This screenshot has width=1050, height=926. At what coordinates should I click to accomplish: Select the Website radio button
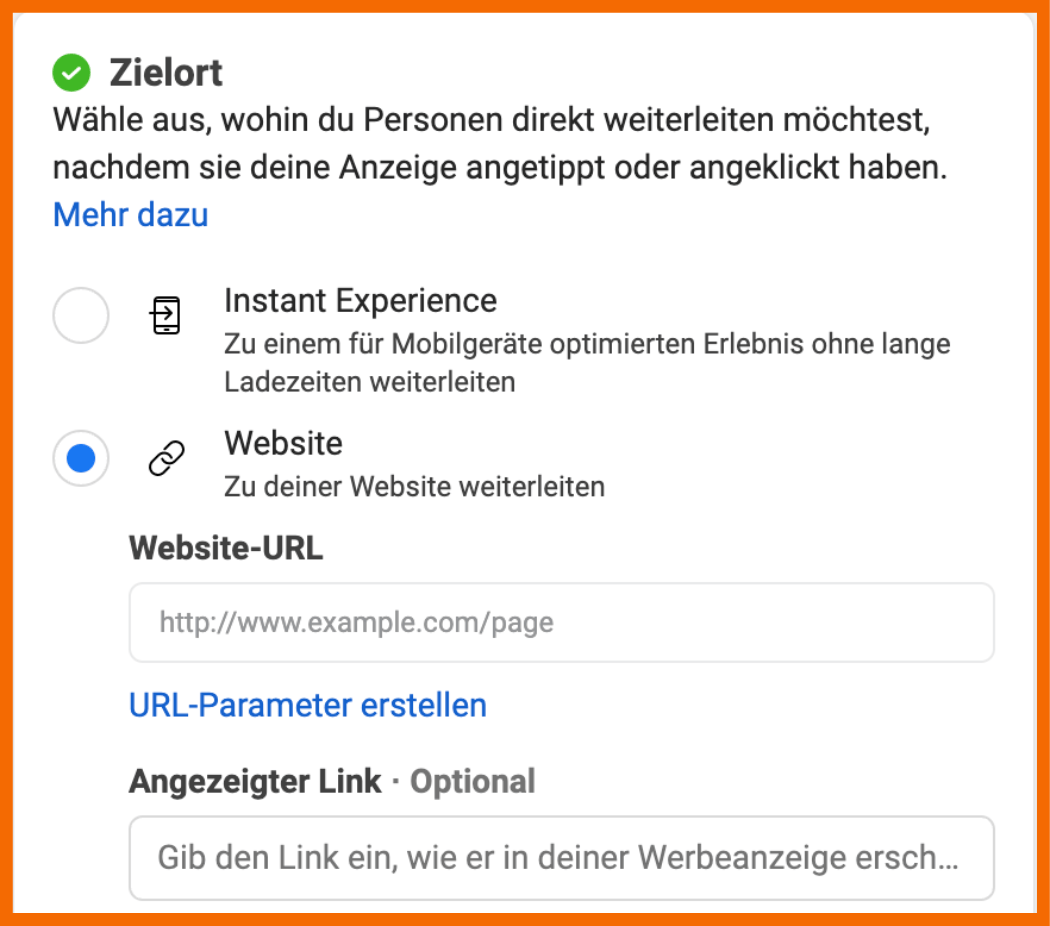pos(80,457)
